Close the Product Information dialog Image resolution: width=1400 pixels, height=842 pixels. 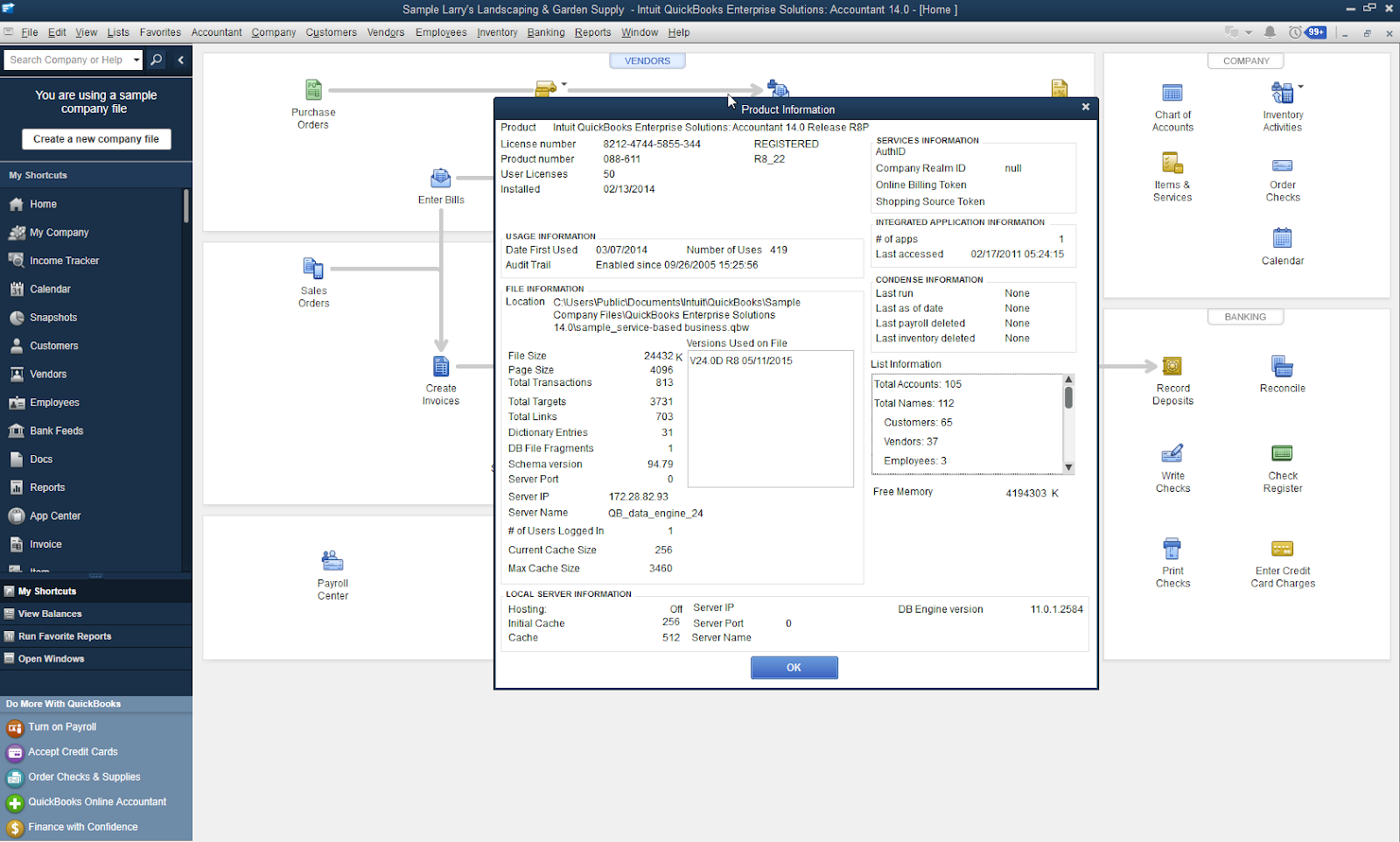[x=1085, y=107]
